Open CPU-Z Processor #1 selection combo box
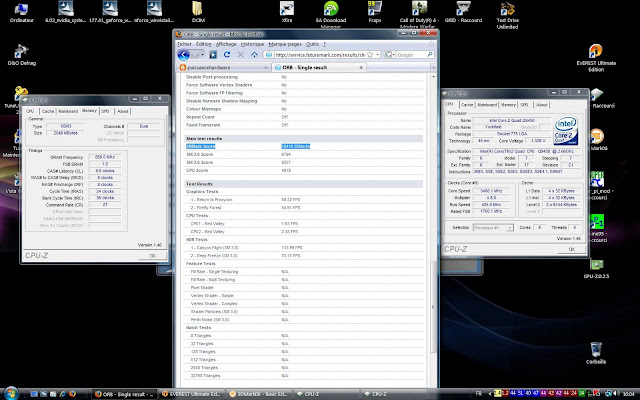This screenshot has width=640, height=400. 493,228
